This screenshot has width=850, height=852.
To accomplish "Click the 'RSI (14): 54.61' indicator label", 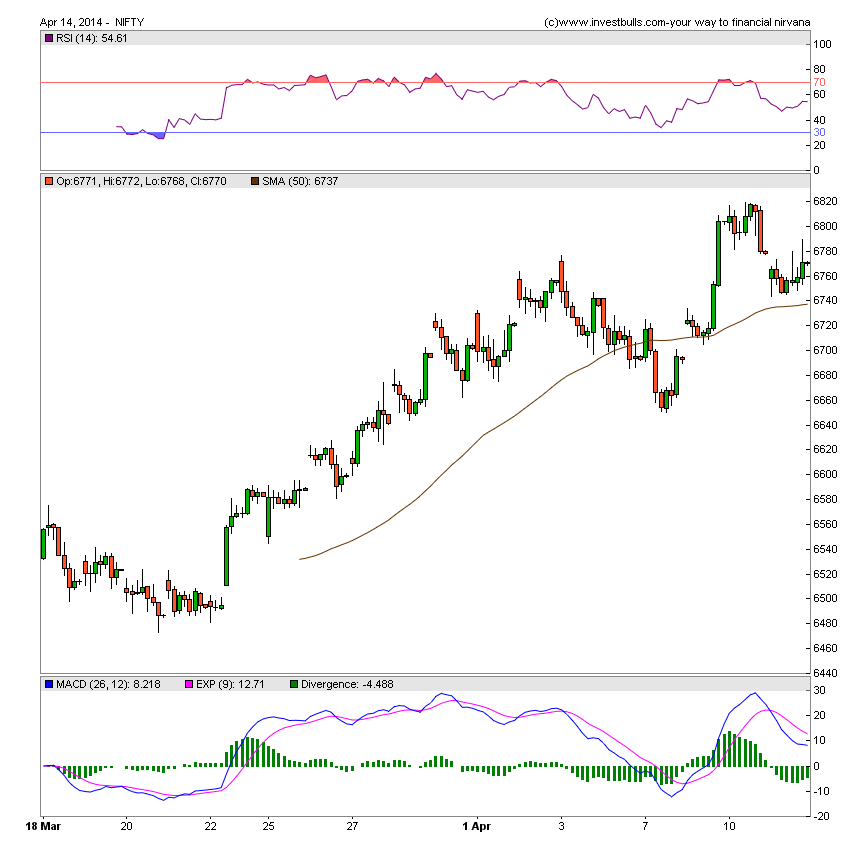I will (x=92, y=38).
